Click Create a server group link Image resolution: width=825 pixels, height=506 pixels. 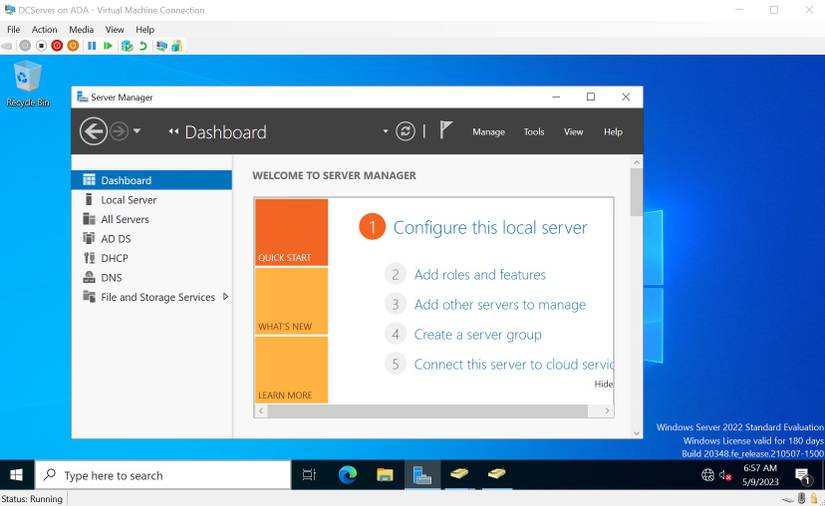(477, 335)
